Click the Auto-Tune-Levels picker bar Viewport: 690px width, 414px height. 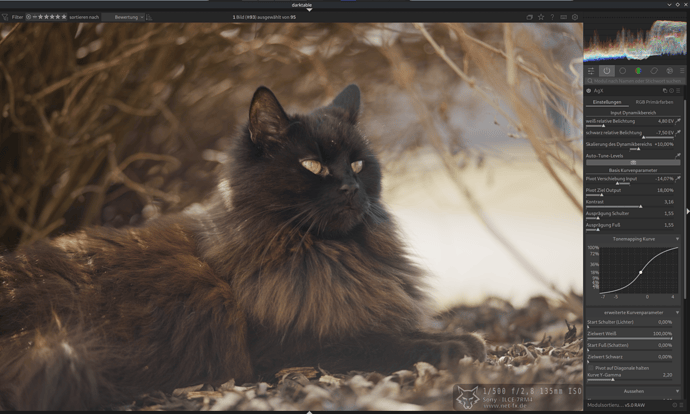tap(633, 162)
